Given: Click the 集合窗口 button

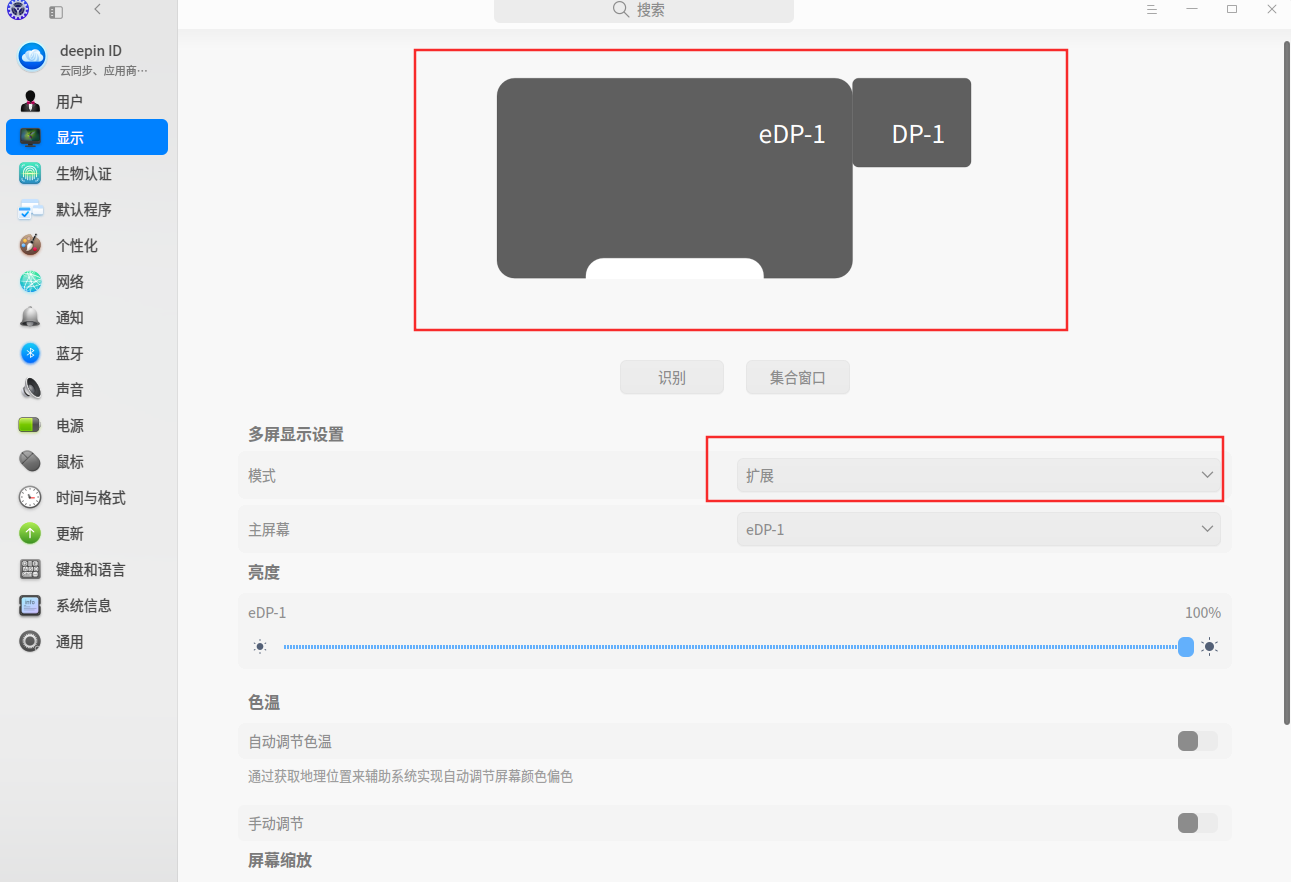Looking at the screenshot, I should [x=798, y=378].
